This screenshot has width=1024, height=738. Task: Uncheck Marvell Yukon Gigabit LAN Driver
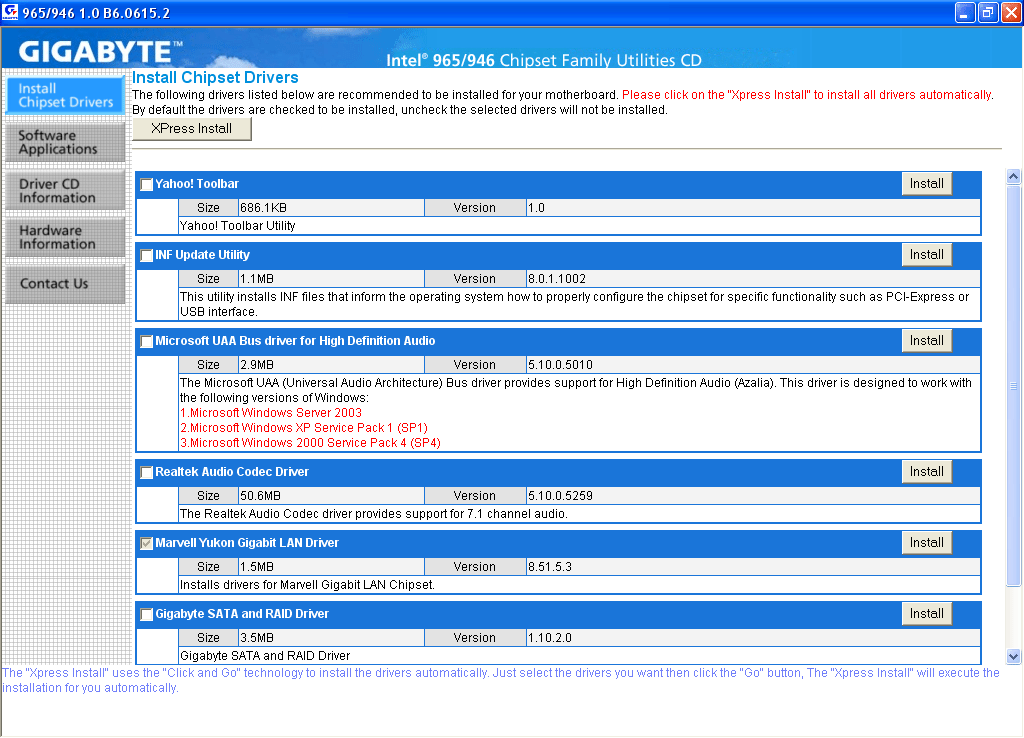point(147,544)
